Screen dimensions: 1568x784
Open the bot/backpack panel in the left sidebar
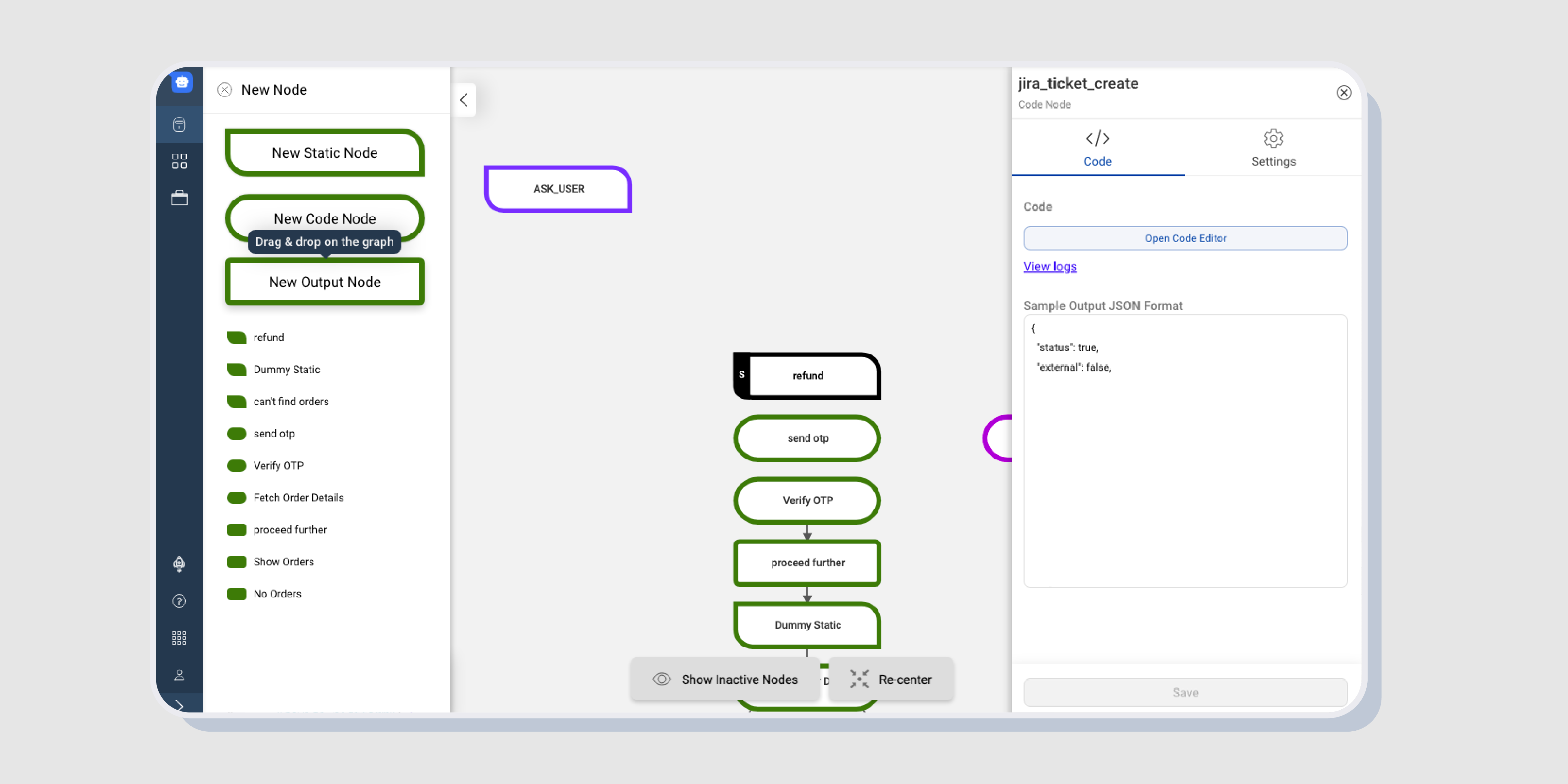pos(180,124)
